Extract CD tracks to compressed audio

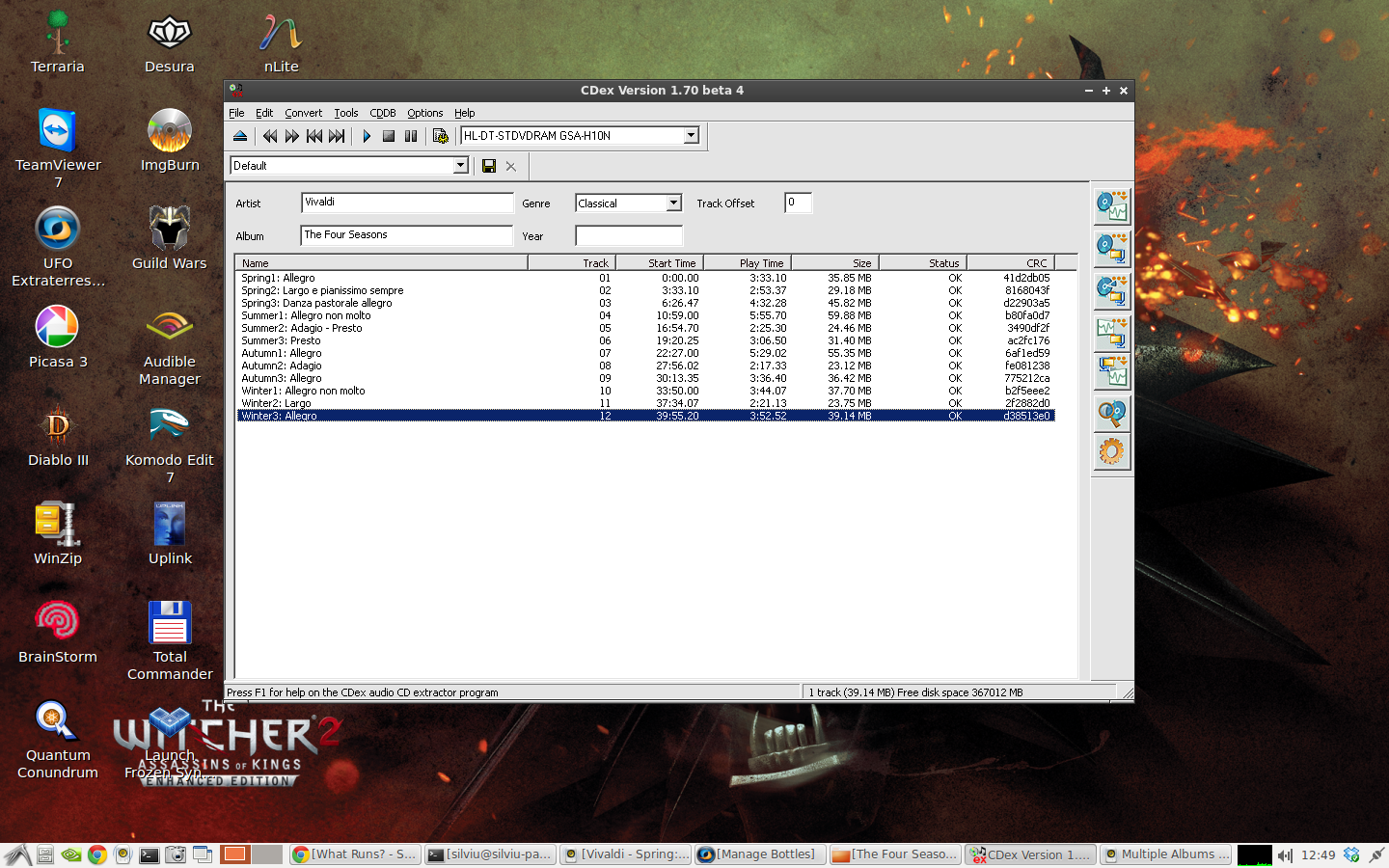tap(1111, 248)
